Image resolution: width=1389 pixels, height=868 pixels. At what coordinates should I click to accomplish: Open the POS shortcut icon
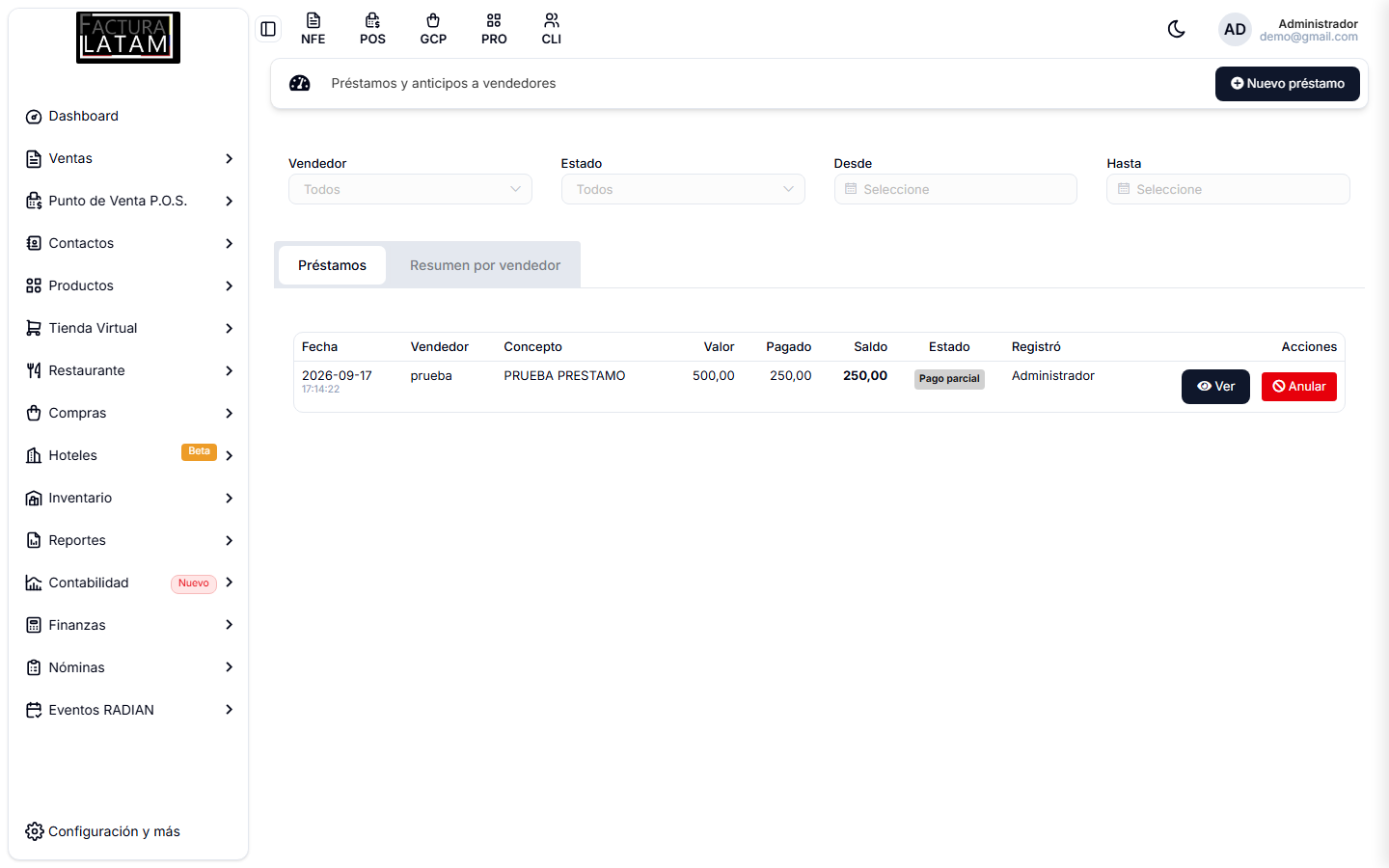(372, 29)
